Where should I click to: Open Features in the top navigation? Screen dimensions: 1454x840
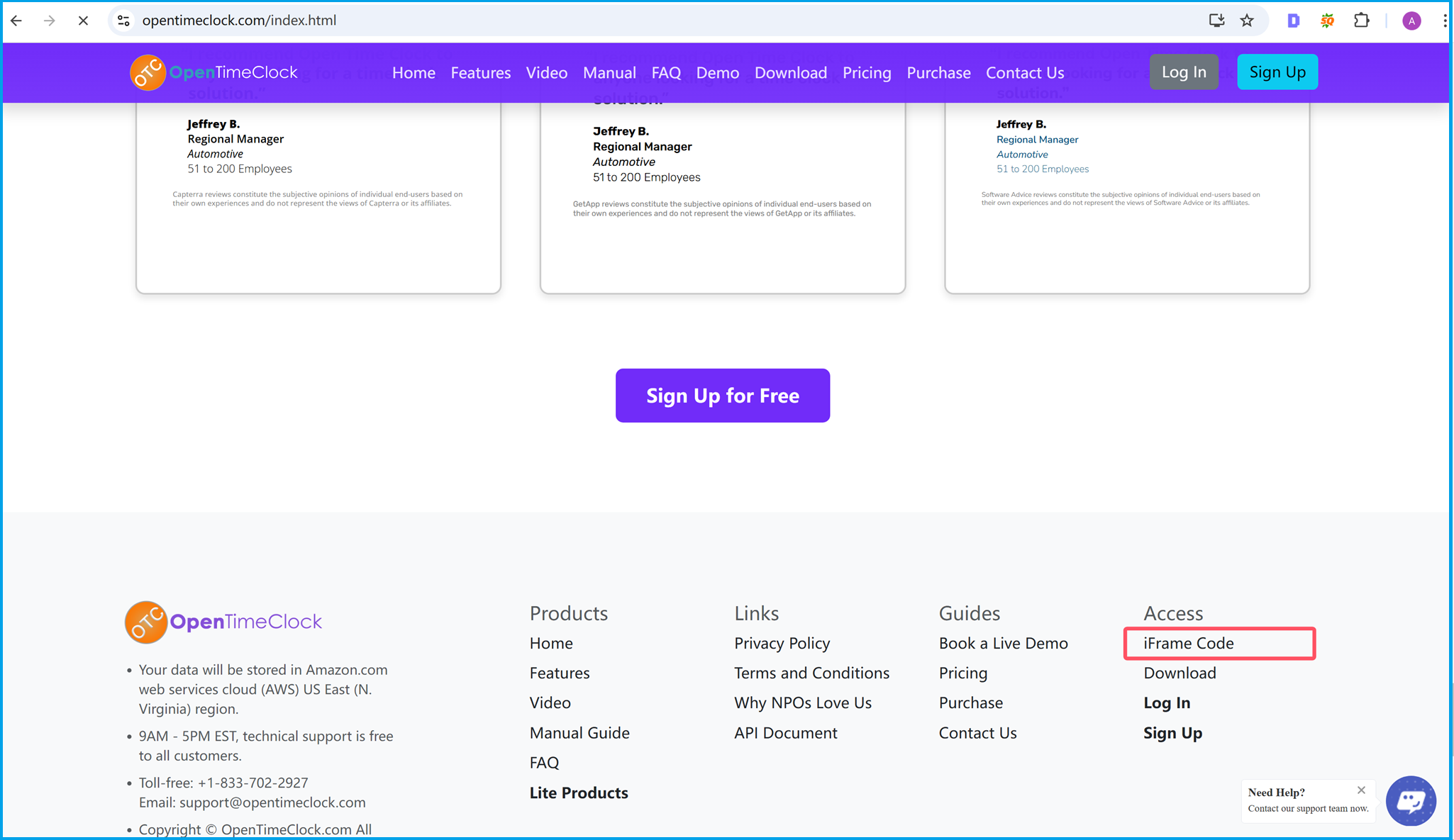pos(481,72)
